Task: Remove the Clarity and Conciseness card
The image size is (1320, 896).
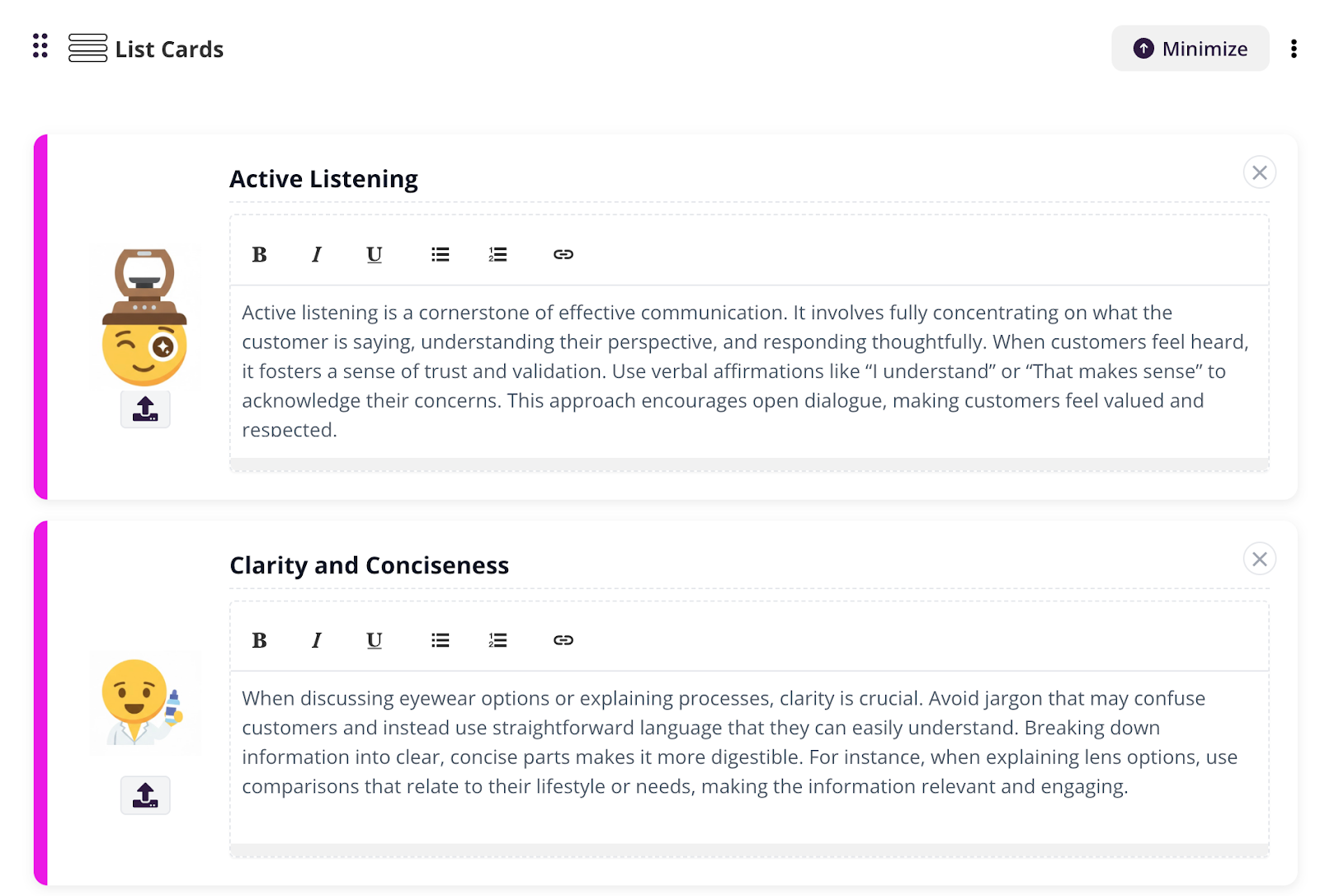Action: pyautogui.click(x=1259, y=559)
